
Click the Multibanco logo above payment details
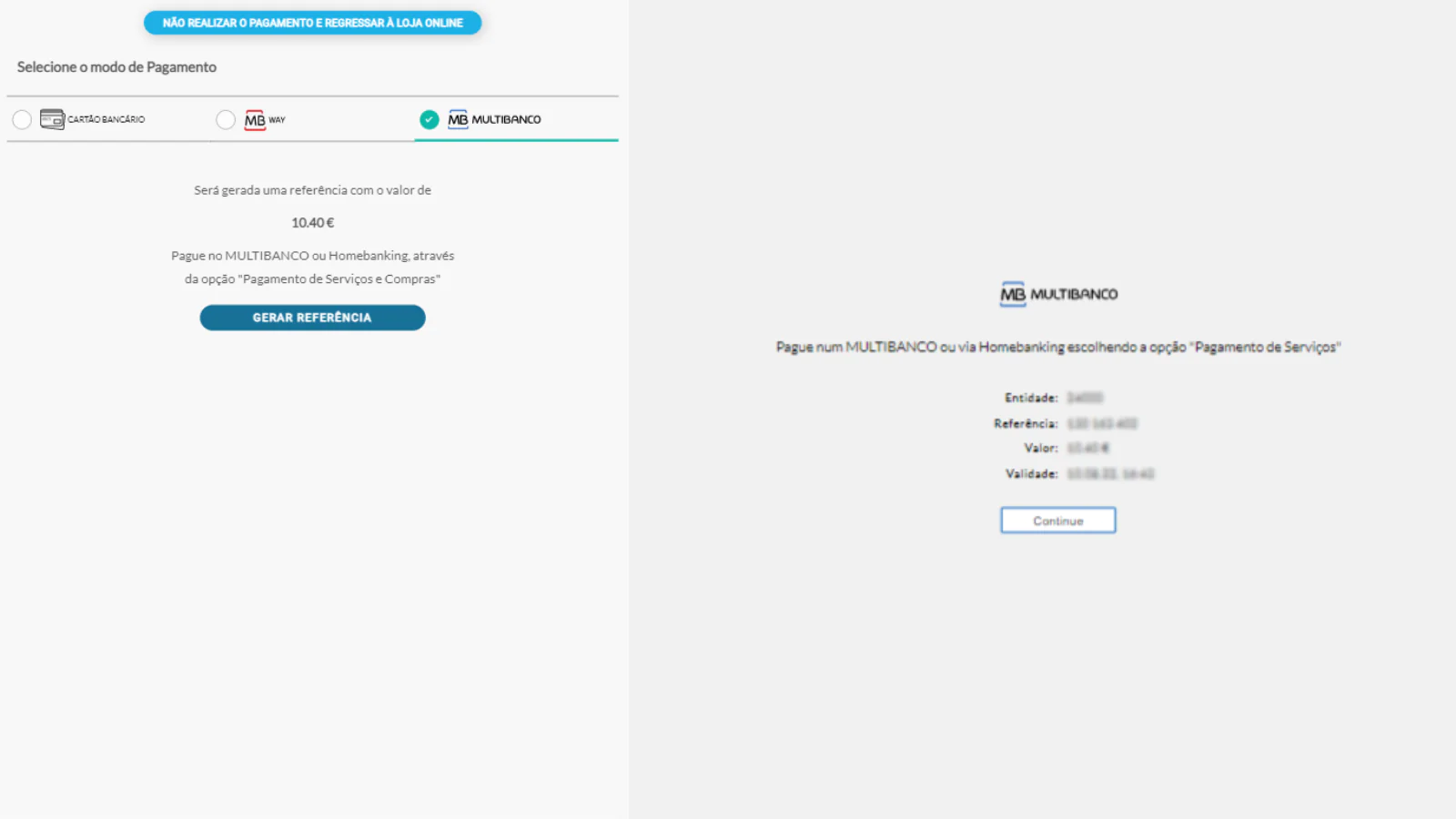point(1058,294)
